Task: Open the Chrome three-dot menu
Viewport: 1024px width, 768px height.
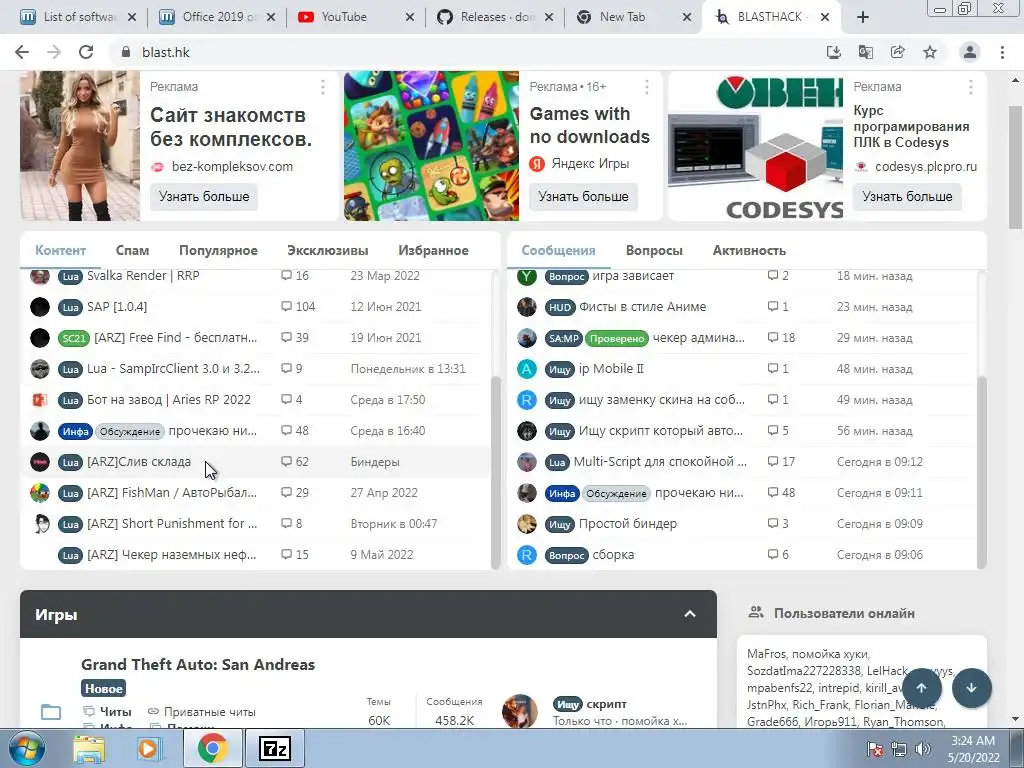Action: 1002,52
